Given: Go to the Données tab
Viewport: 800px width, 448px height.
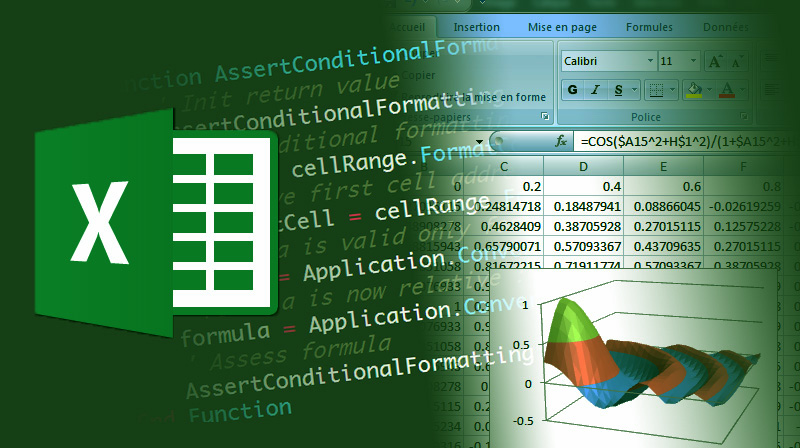Looking at the screenshot, I should 726,27.
